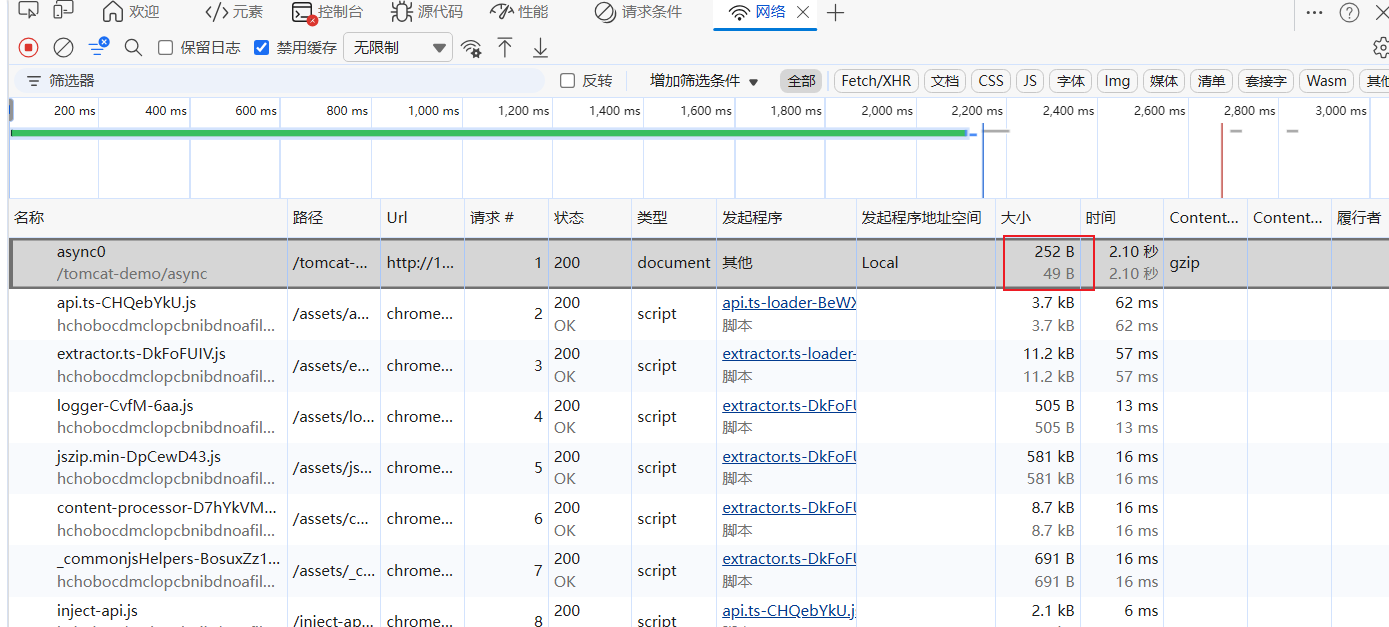Filter by Wasm type
Screen dimensions: 1389x627
(1327, 81)
